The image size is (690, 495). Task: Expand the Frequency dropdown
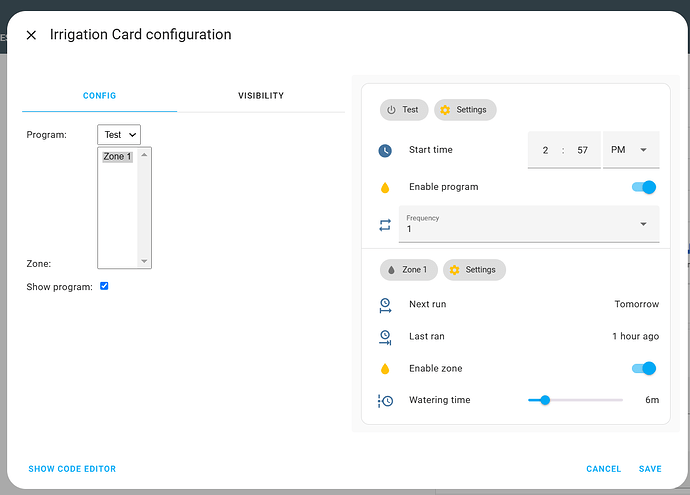point(529,224)
